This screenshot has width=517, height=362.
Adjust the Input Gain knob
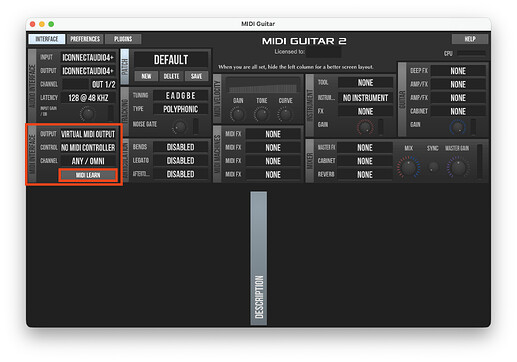(87, 114)
